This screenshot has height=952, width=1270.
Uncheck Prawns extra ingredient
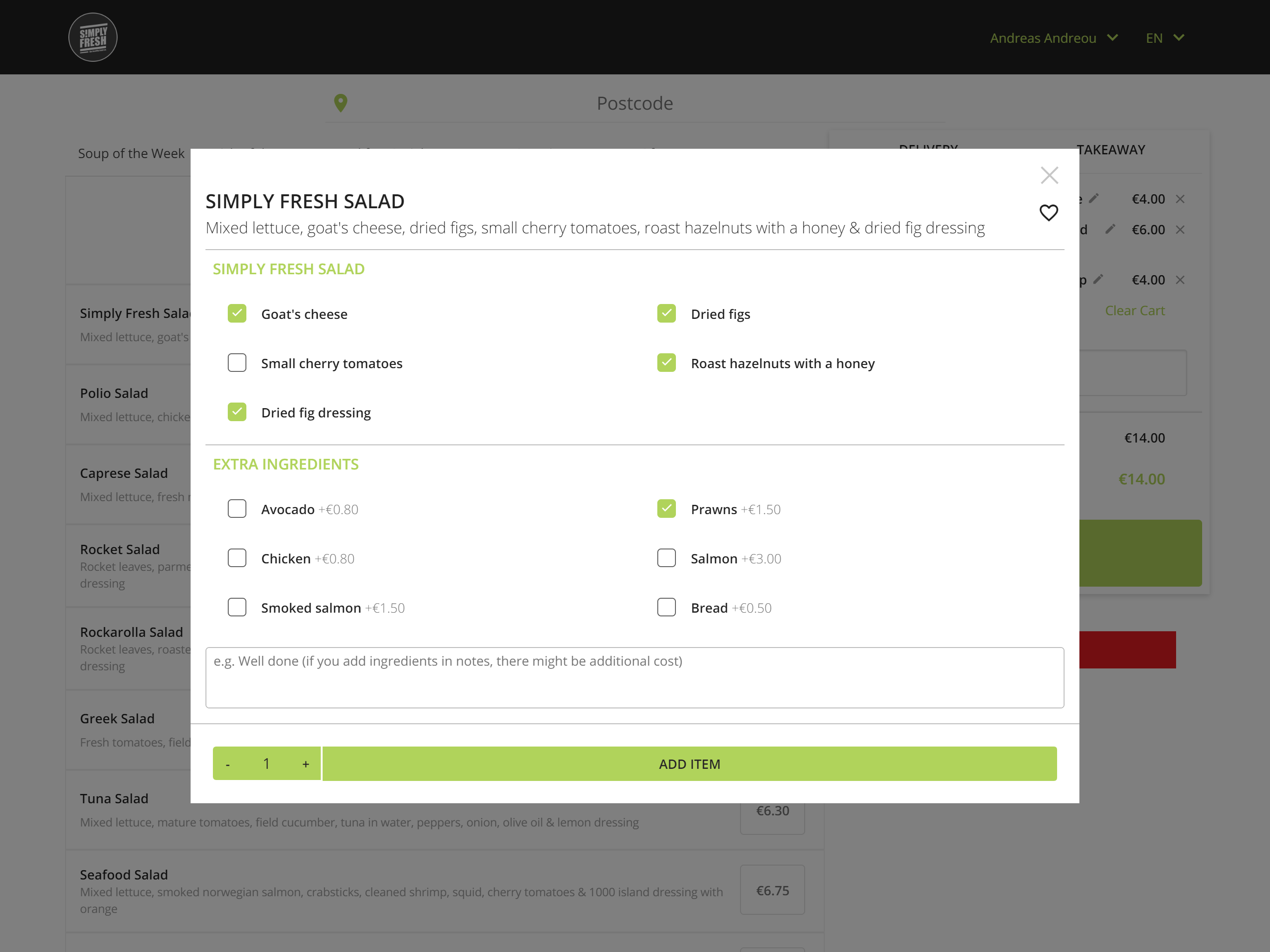click(666, 509)
